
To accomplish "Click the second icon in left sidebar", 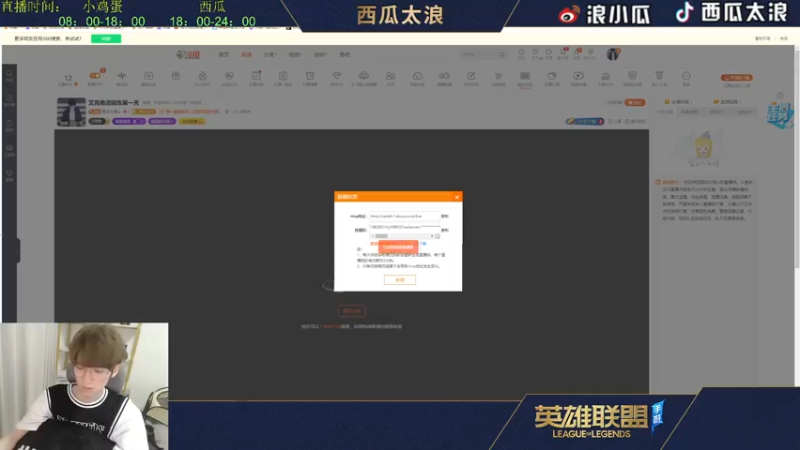I will click(10, 100).
